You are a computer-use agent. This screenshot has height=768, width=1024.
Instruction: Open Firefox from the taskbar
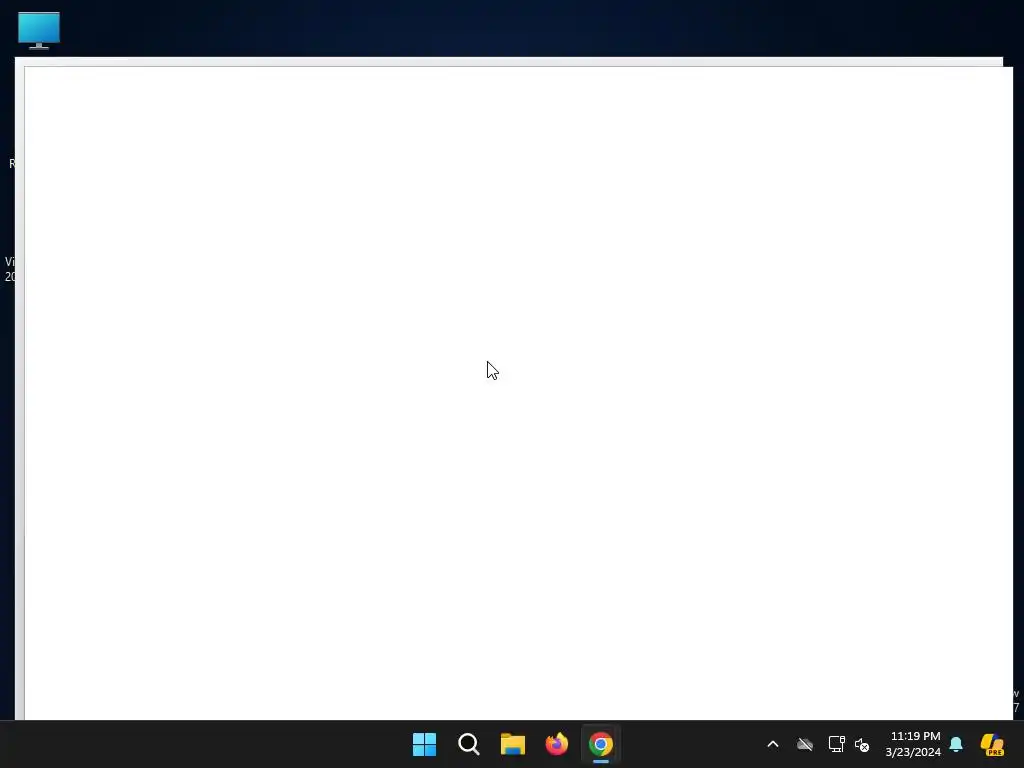[556, 744]
